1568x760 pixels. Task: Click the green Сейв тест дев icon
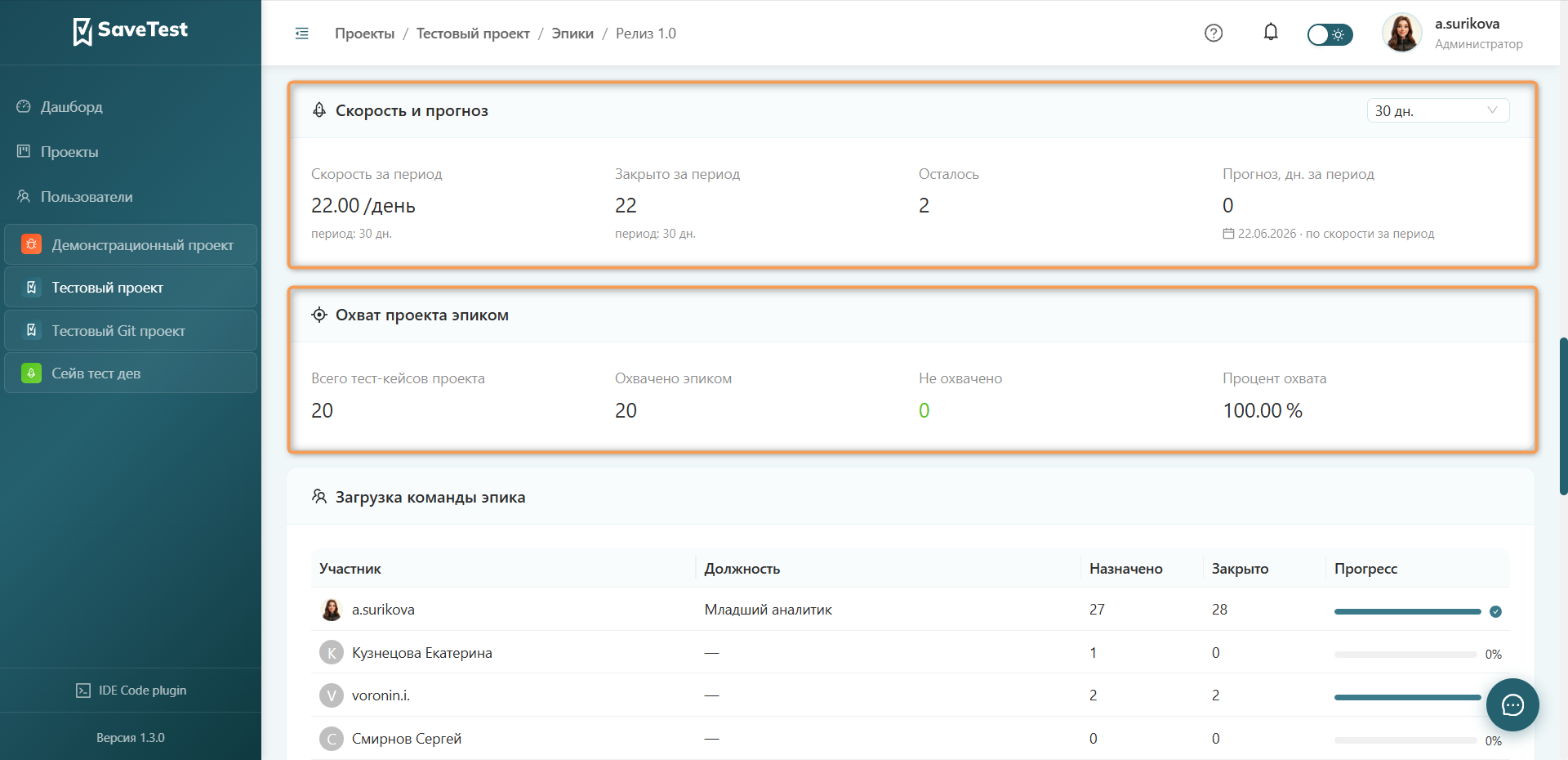click(x=31, y=373)
